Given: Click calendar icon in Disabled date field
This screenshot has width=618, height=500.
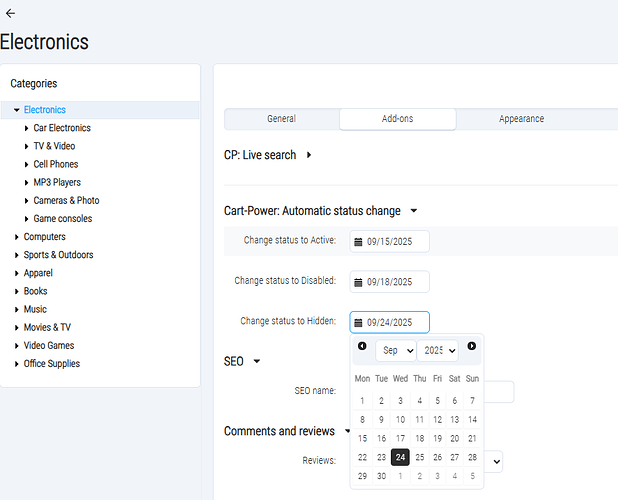Looking at the screenshot, I should point(358,282).
